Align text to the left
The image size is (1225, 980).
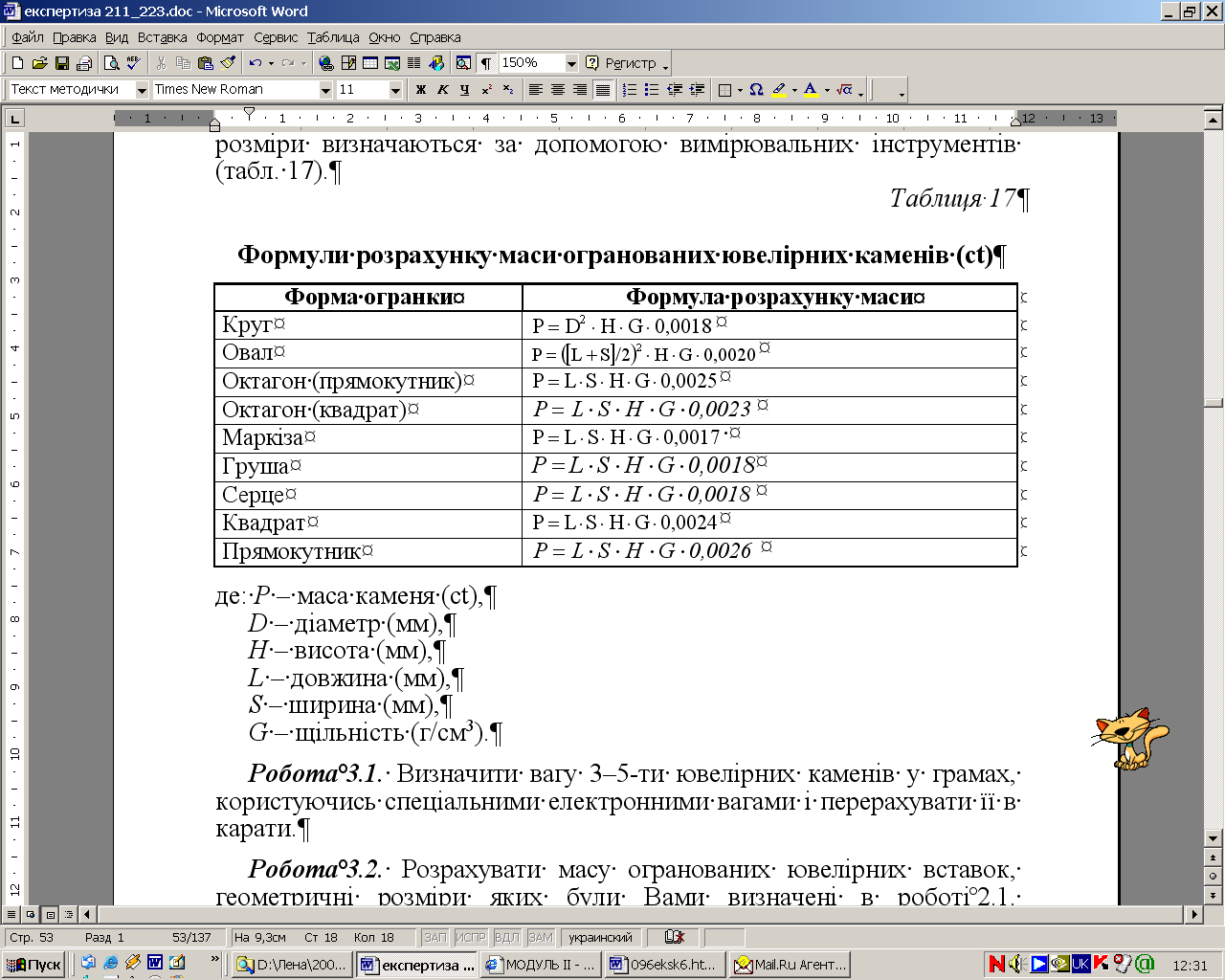click(x=536, y=89)
